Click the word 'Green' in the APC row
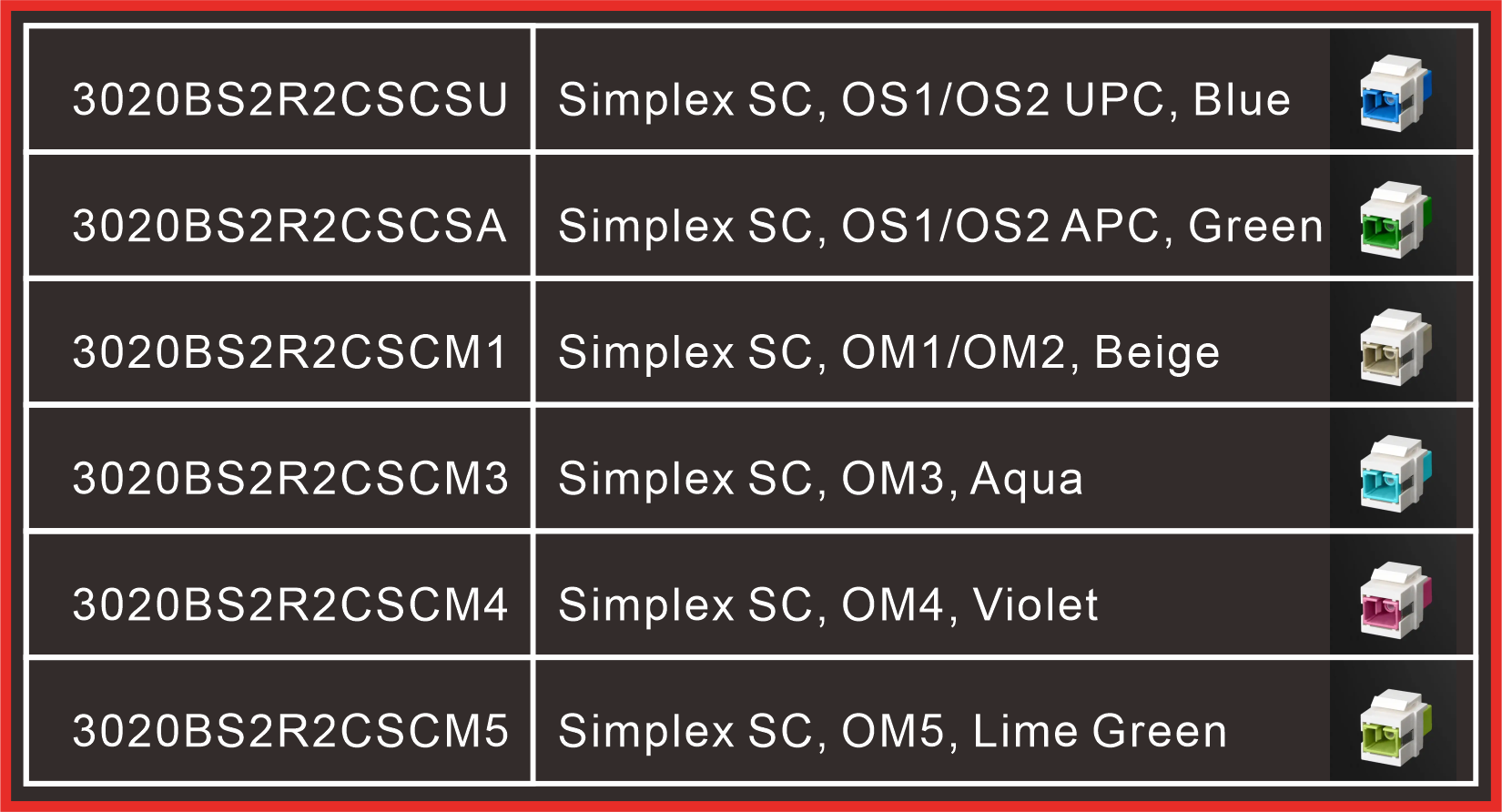1502x812 pixels. coord(1255,226)
